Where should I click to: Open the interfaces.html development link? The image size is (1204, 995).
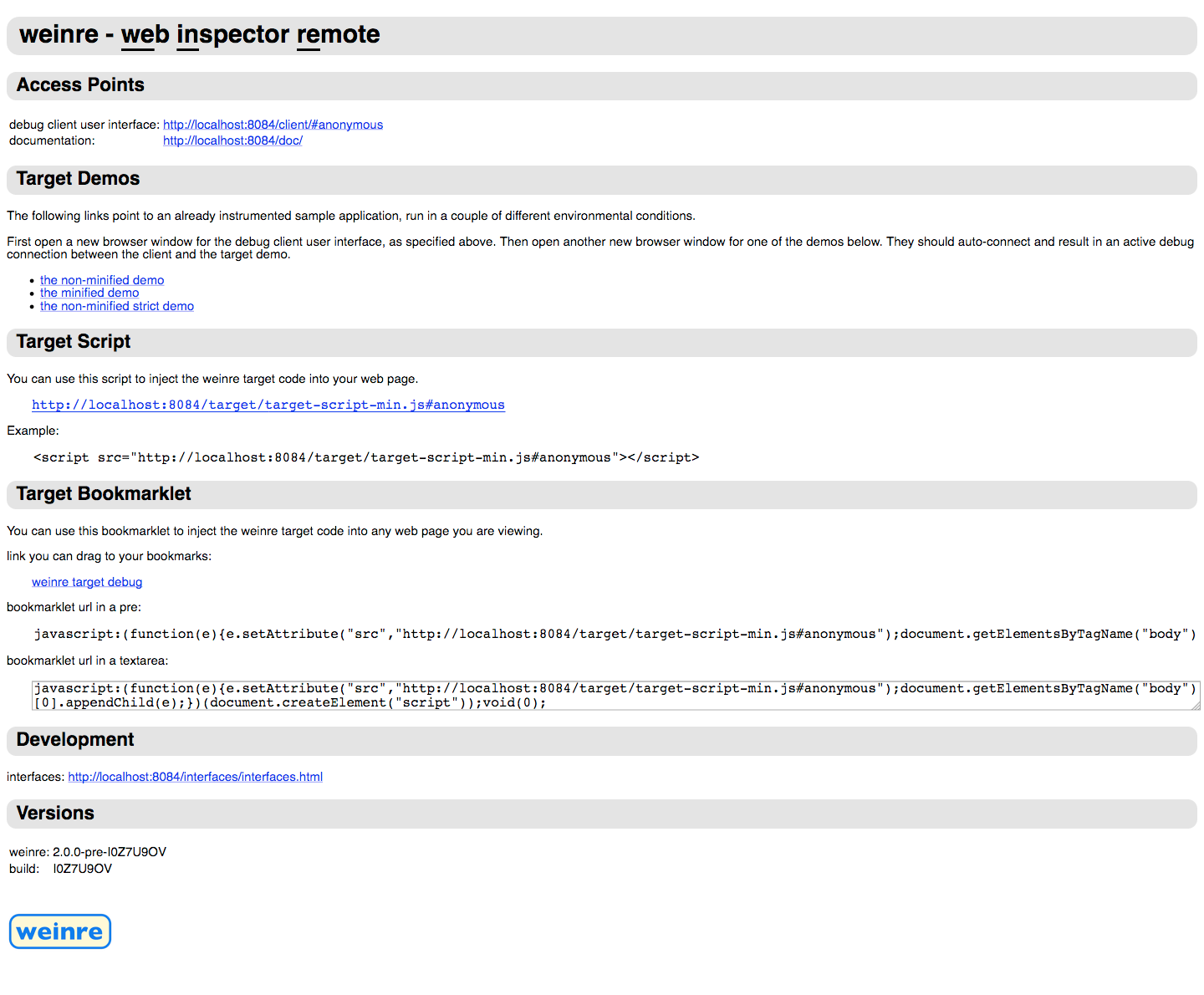point(195,777)
